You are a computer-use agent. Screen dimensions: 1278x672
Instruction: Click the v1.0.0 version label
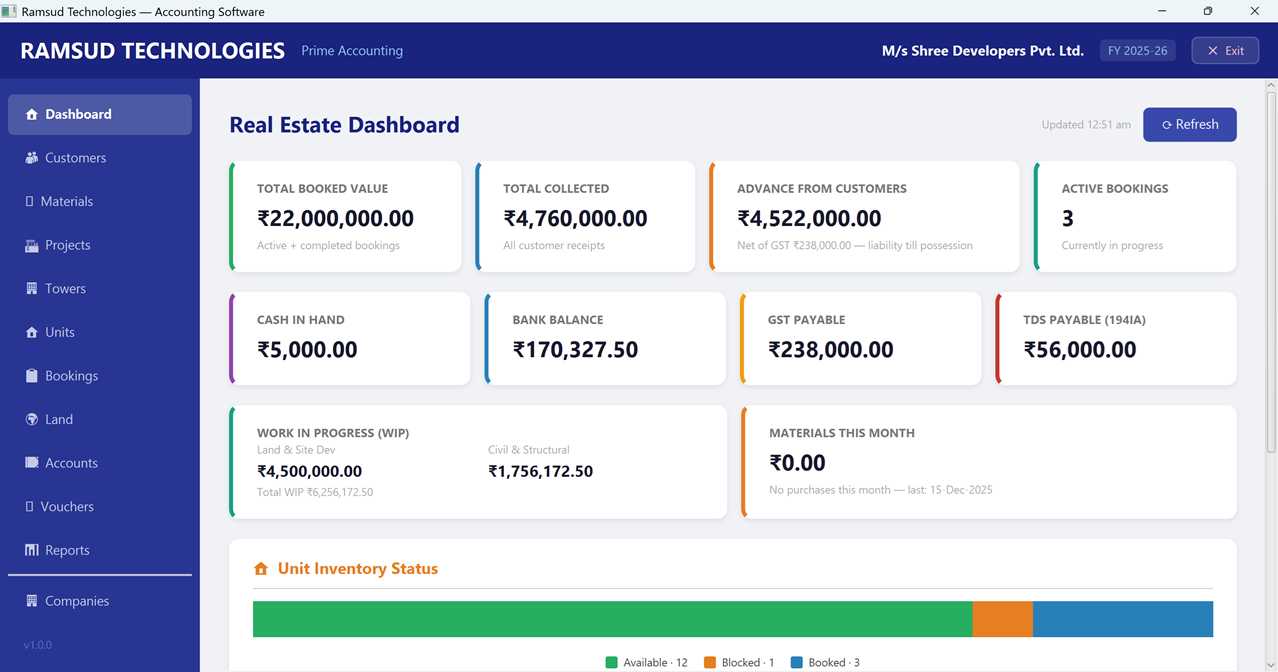click(38, 645)
